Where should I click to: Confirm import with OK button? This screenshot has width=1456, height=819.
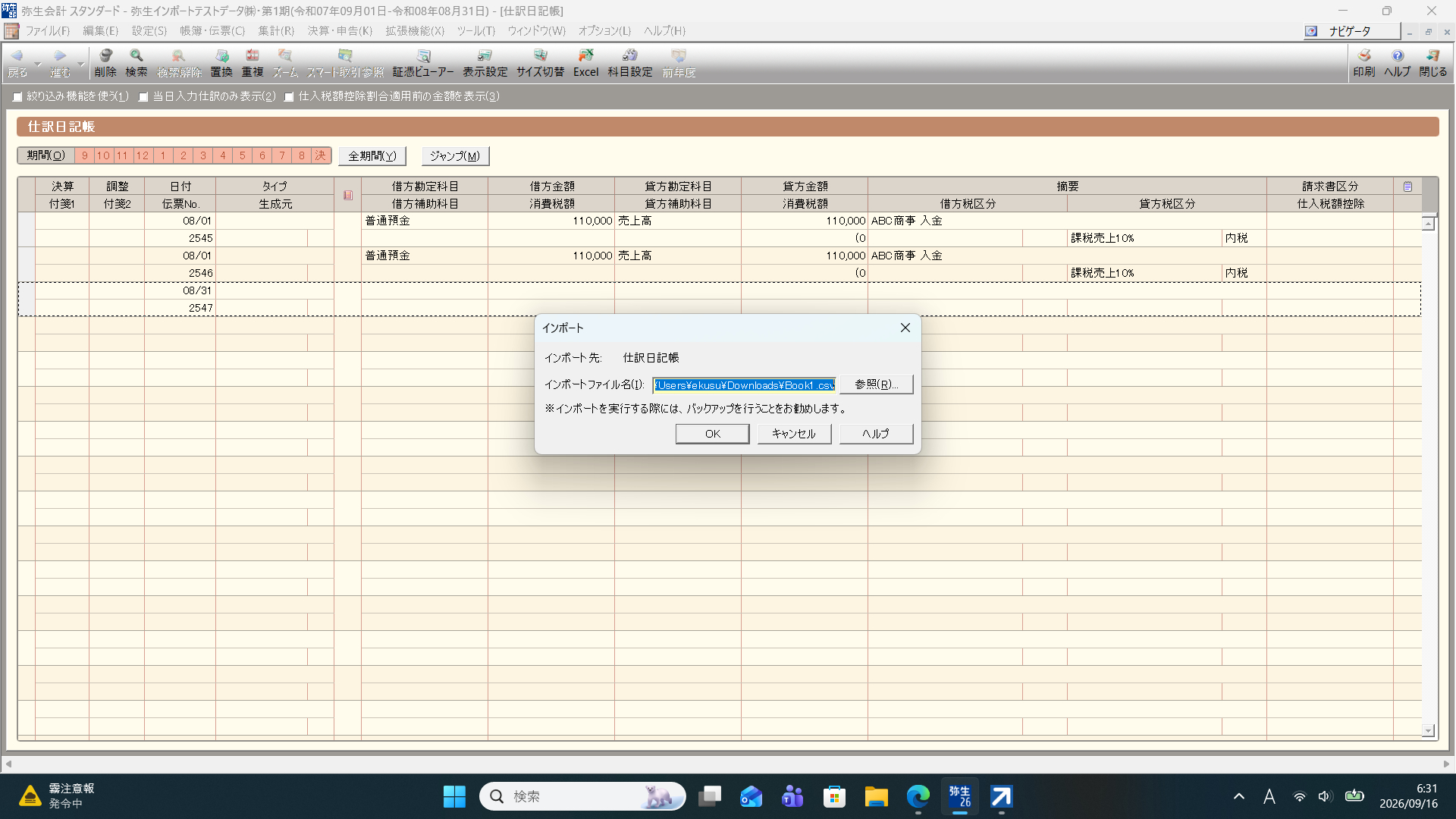point(713,434)
